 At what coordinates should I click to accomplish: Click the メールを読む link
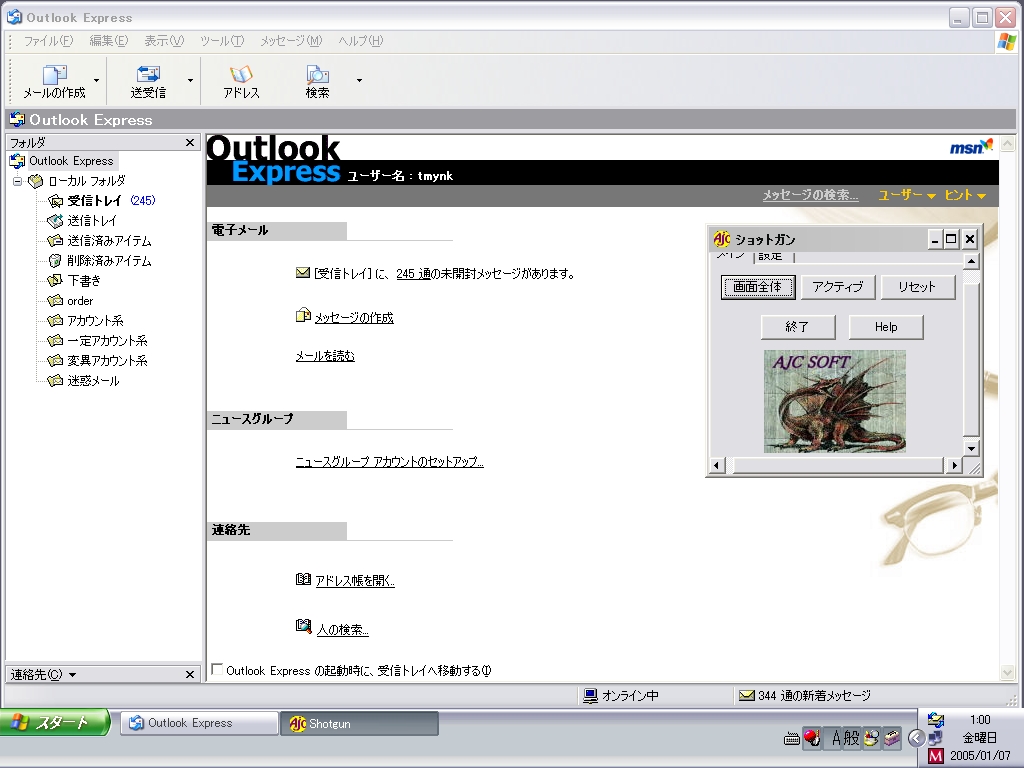coord(325,356)
